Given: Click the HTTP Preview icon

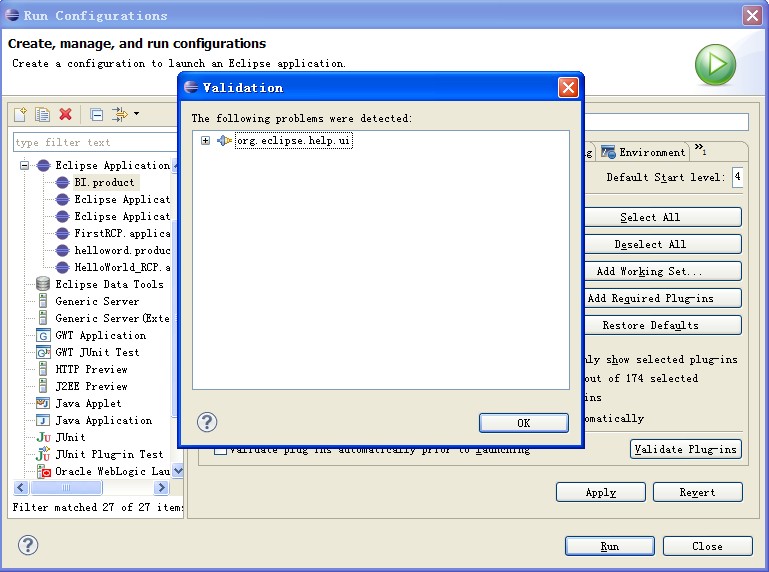Looking at the screenshot, I should click(x=43, y=369).
